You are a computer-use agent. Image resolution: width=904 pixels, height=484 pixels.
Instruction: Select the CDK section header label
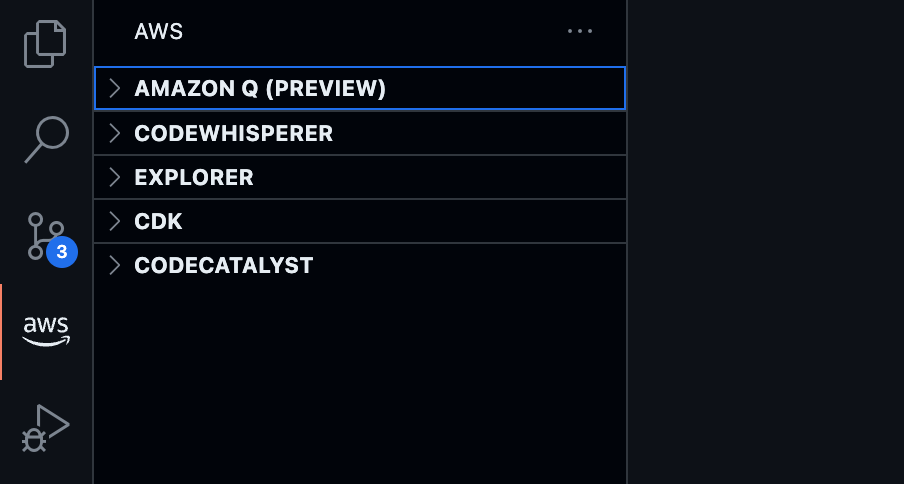click(158, 222)
